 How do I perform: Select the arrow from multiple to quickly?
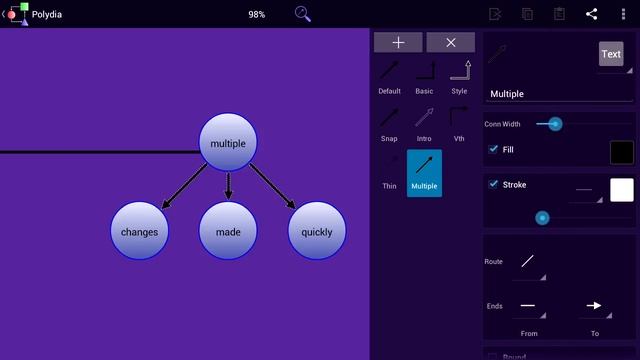pyautogui.click(x=272, y=186)
